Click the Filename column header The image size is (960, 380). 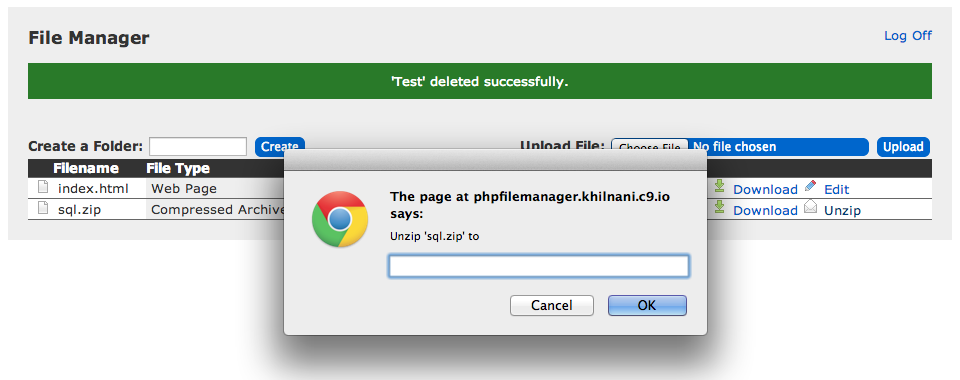tap(86, 168)
